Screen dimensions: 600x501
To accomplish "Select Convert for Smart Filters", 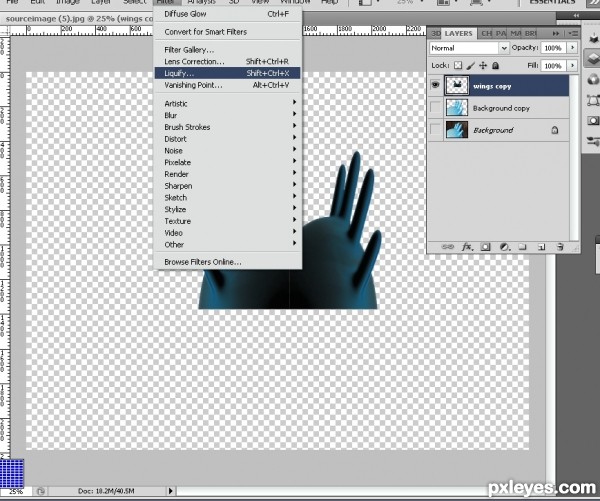I will [227, 32].
